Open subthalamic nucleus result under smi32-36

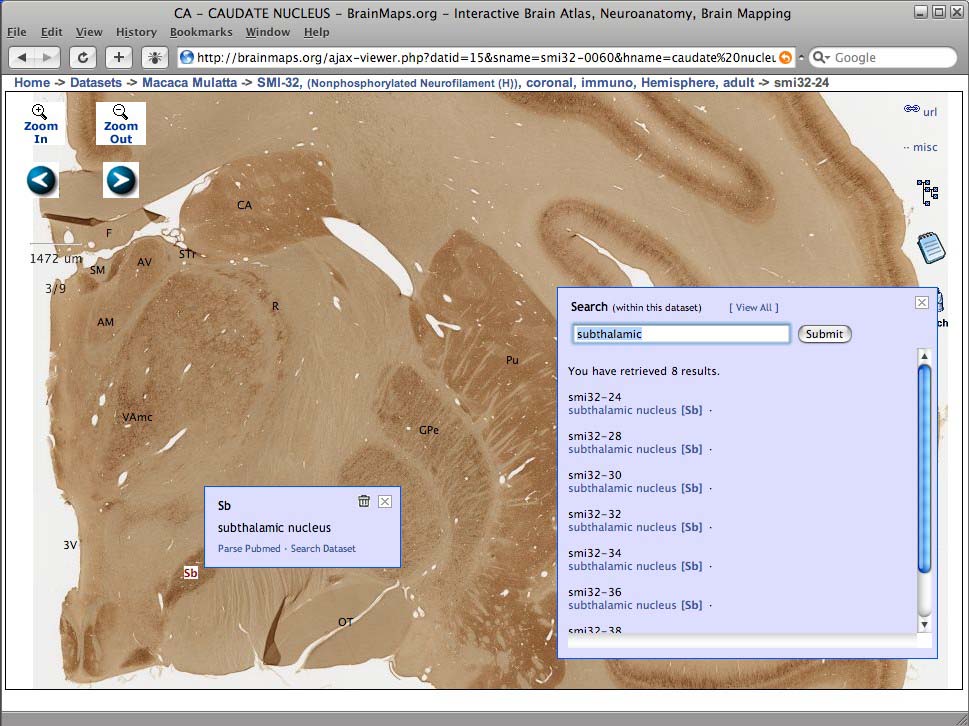pyautogui.click(x=635, y=605)
